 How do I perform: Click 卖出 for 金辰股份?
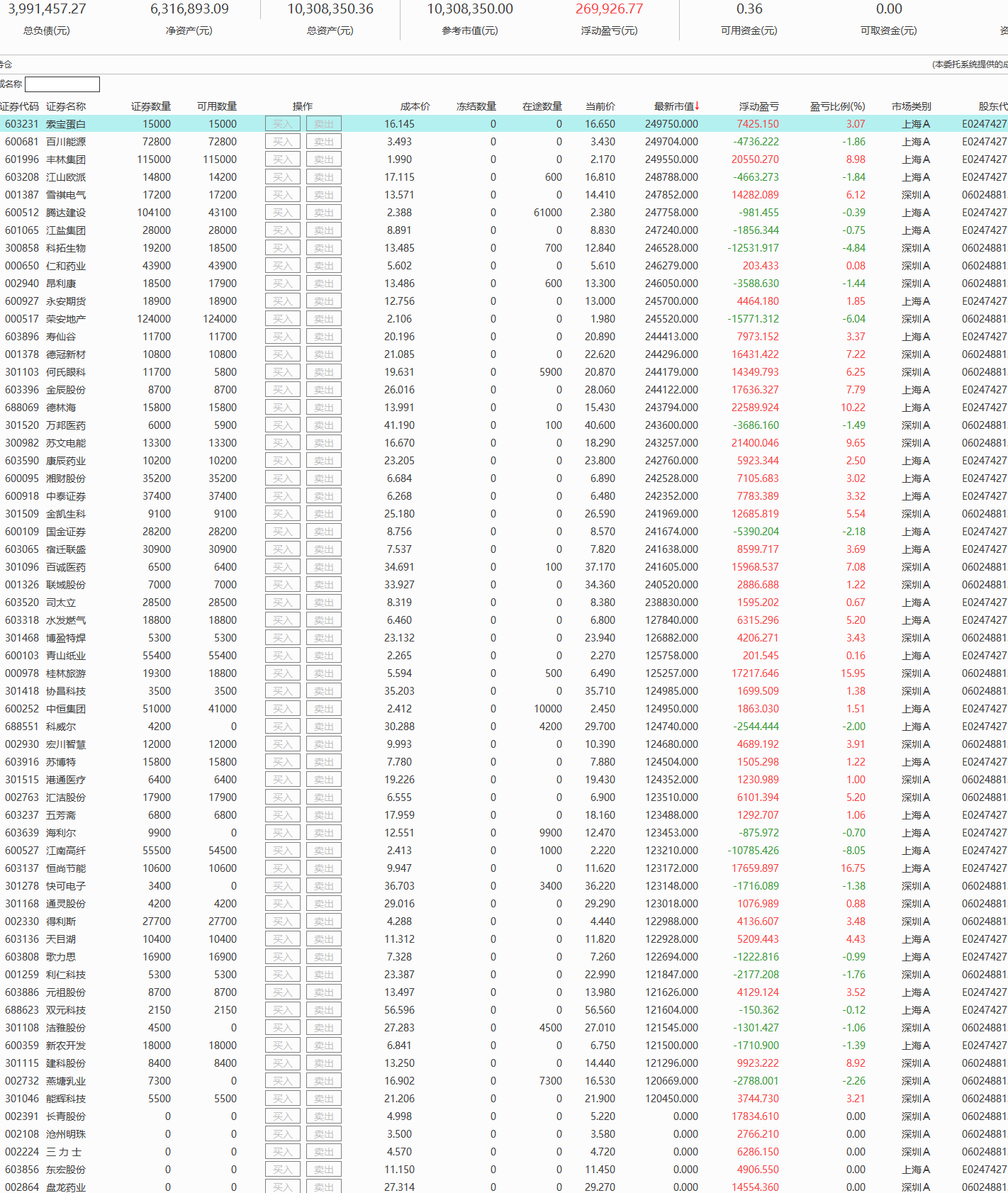click(x=324, y=390)
